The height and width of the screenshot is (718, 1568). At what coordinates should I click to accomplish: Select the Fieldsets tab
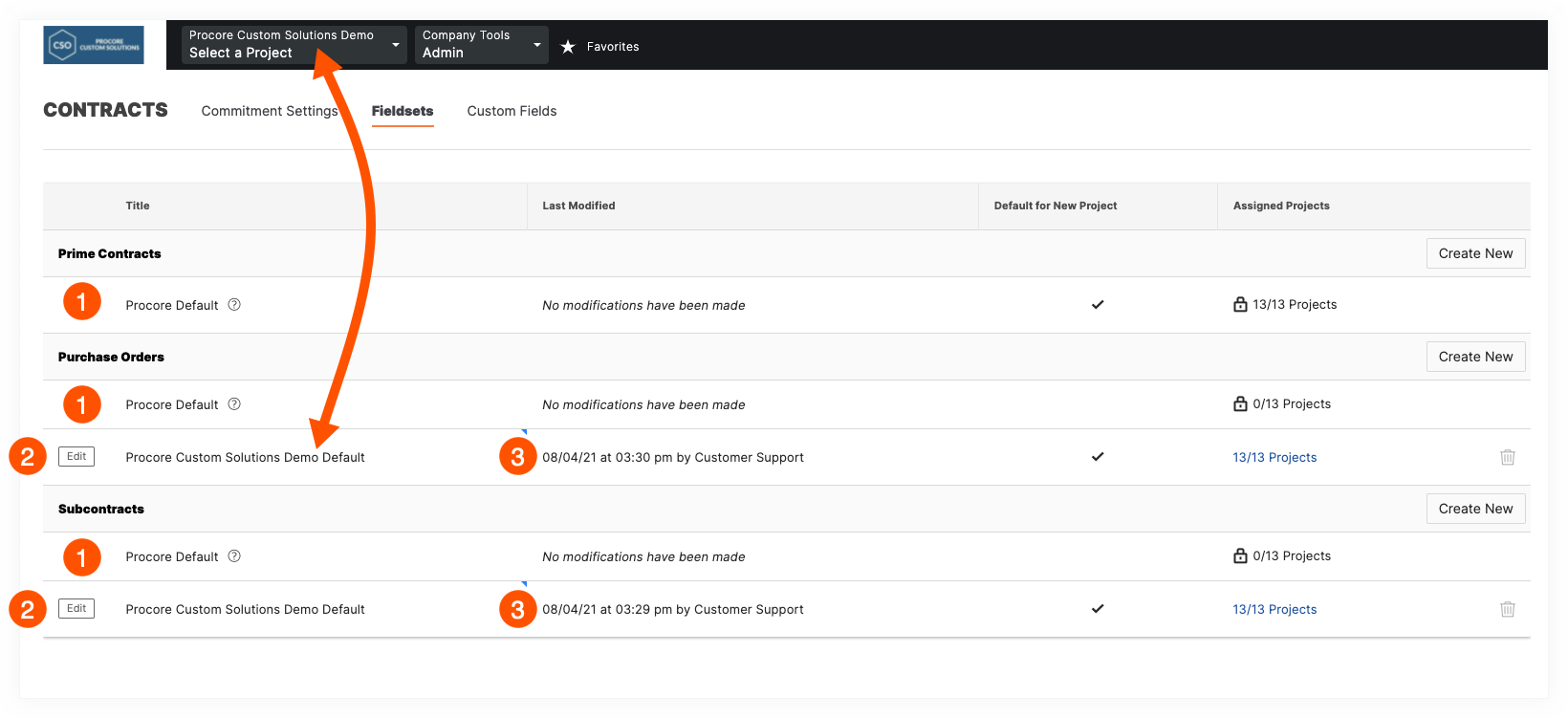click(x=403, y=111)
